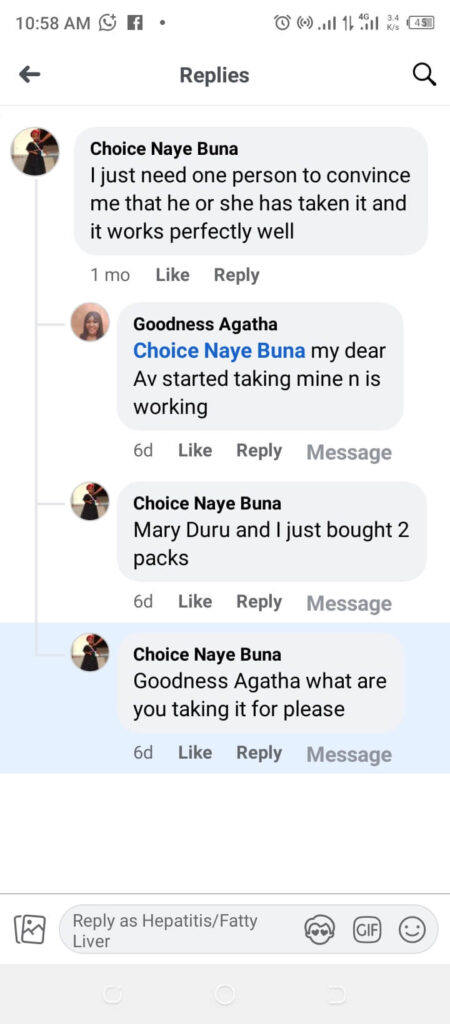Like the 'what are you taking it for' comment

[x=195, y=752]
